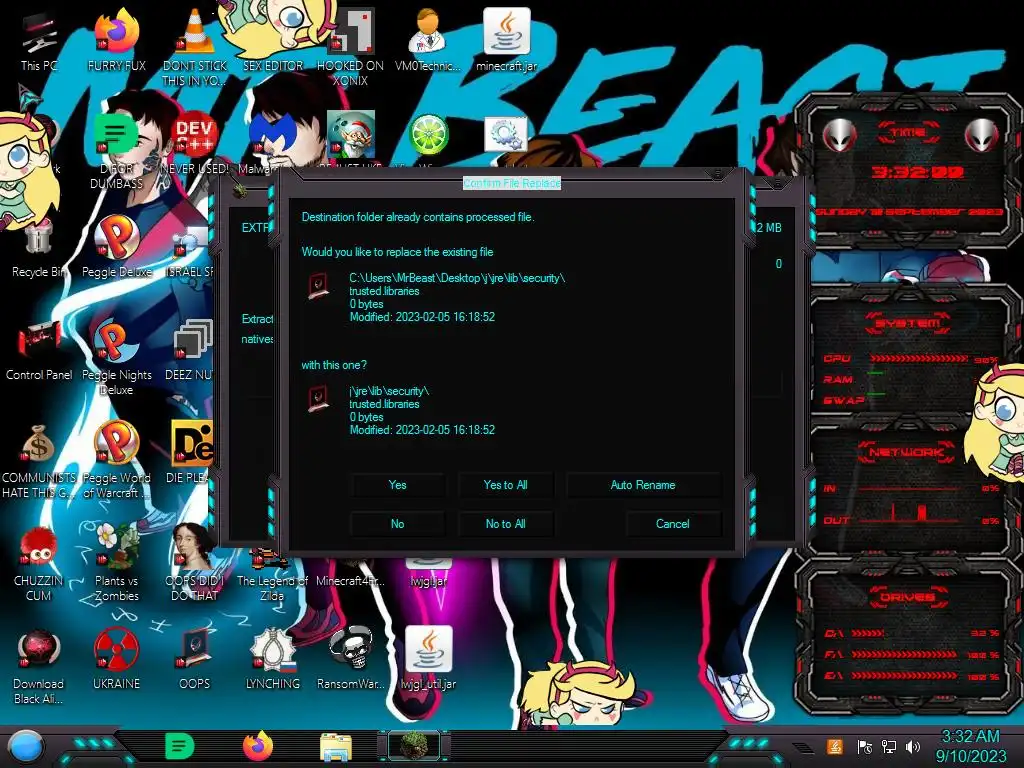This screenshot has width=1024, height=768.
Task: Open green notes app in taskbar
Action: pyautogui.click(x=179, y=746)
